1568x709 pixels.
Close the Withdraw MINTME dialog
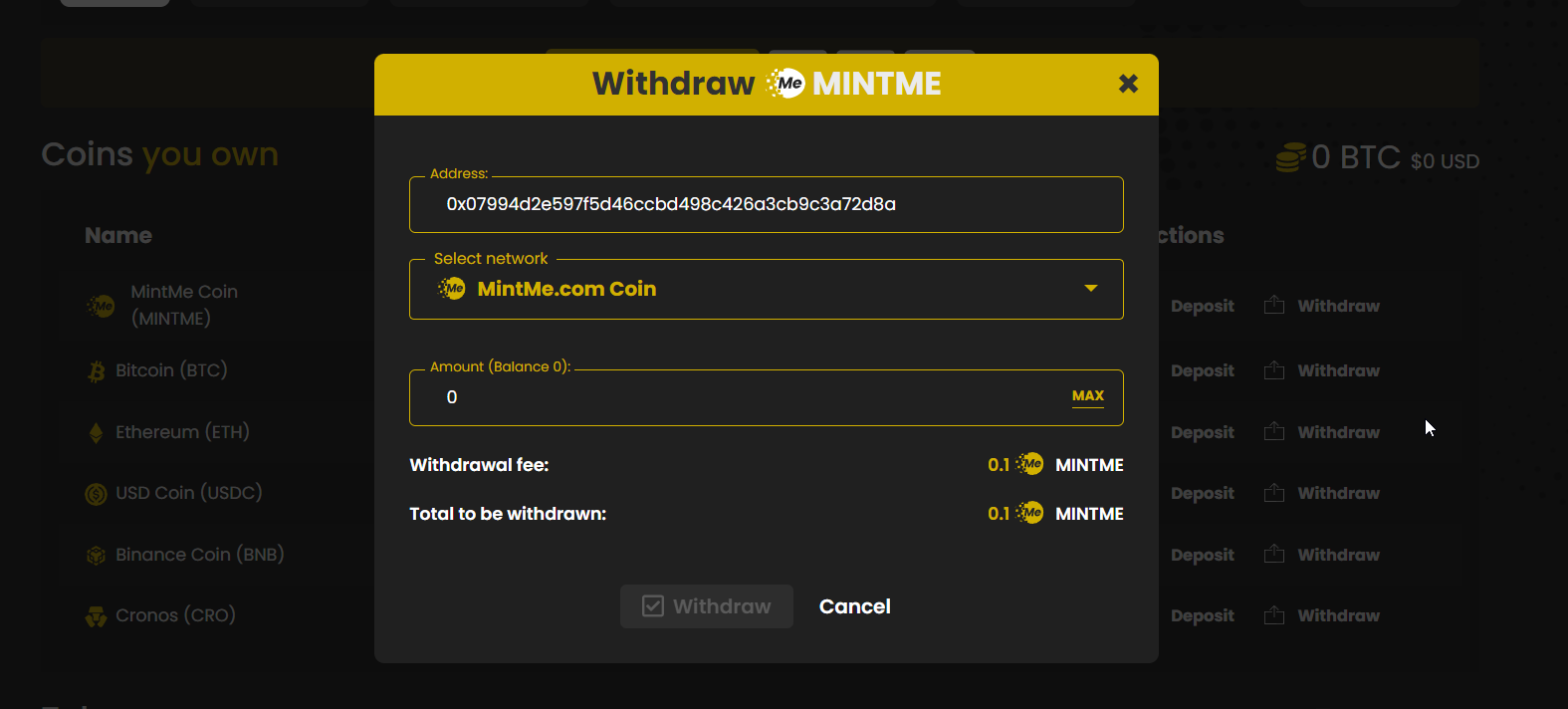click(1127, 84)
